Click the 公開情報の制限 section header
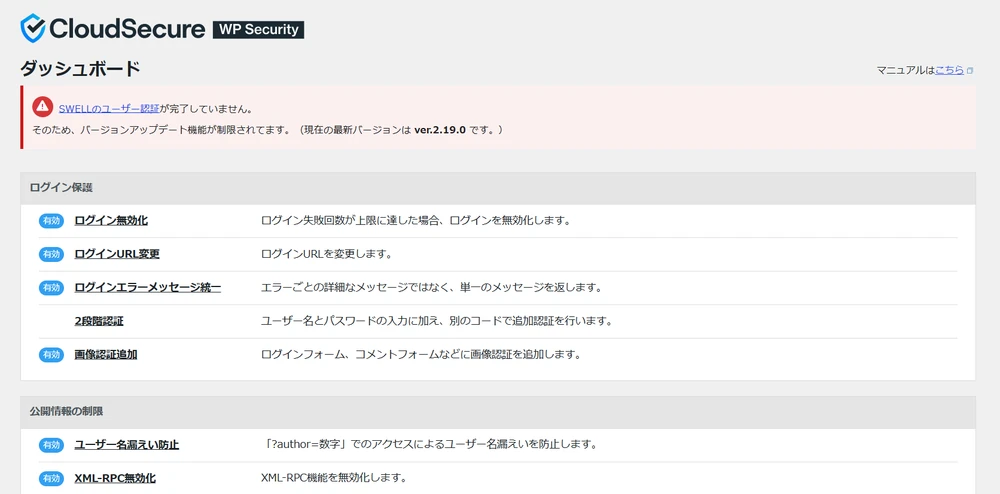The width and height of the screenshot is (1000, 494). point(498,412)
